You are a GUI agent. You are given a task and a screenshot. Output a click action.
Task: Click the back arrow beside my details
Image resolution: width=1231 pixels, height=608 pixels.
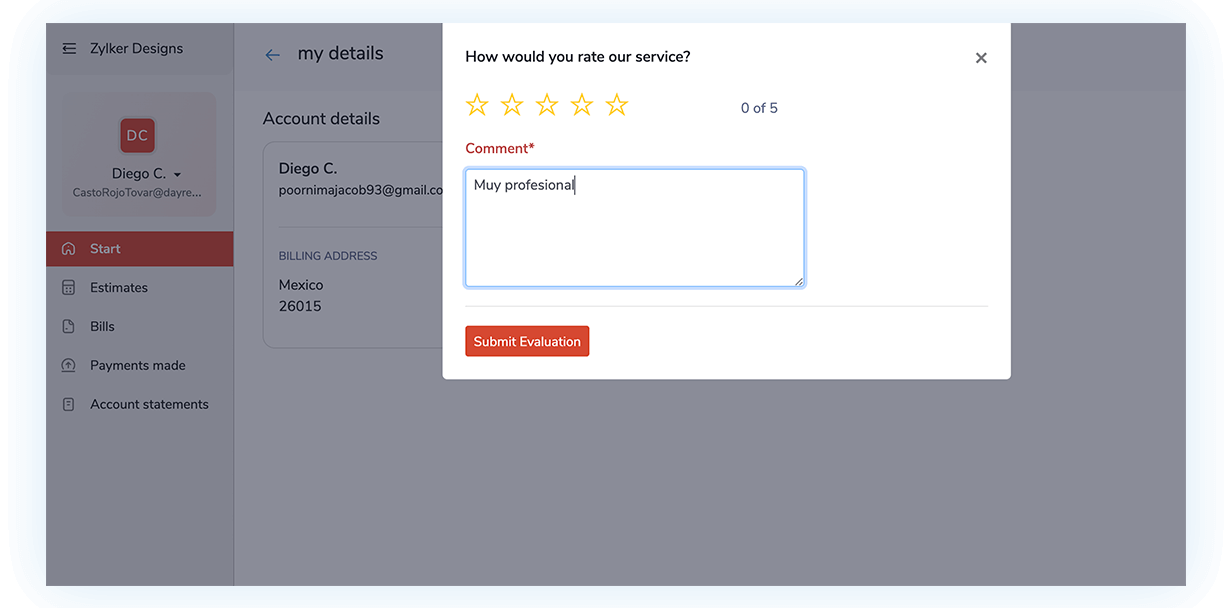(272, 54)
